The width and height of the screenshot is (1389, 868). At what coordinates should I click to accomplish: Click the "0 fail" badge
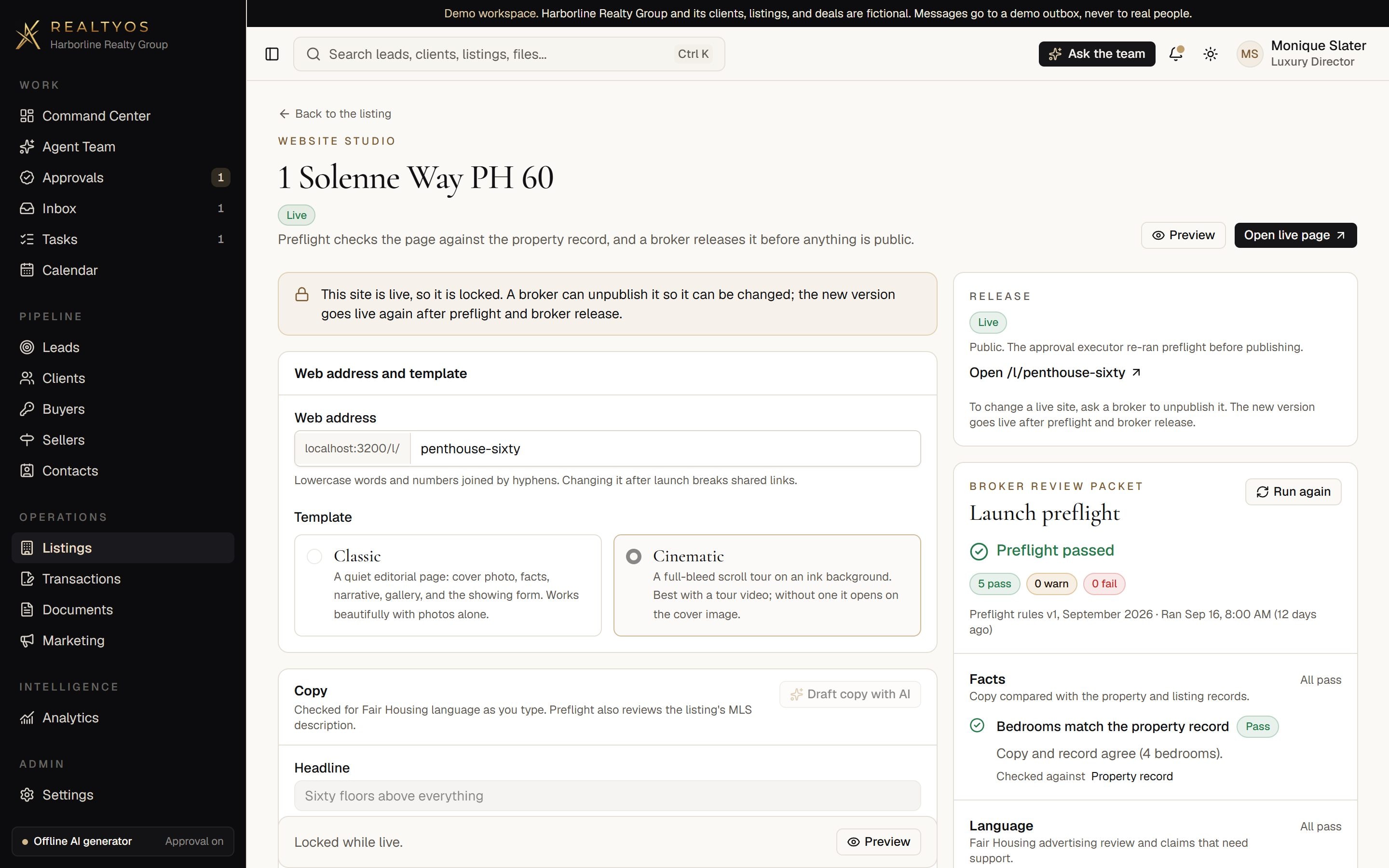point(1104,584)
